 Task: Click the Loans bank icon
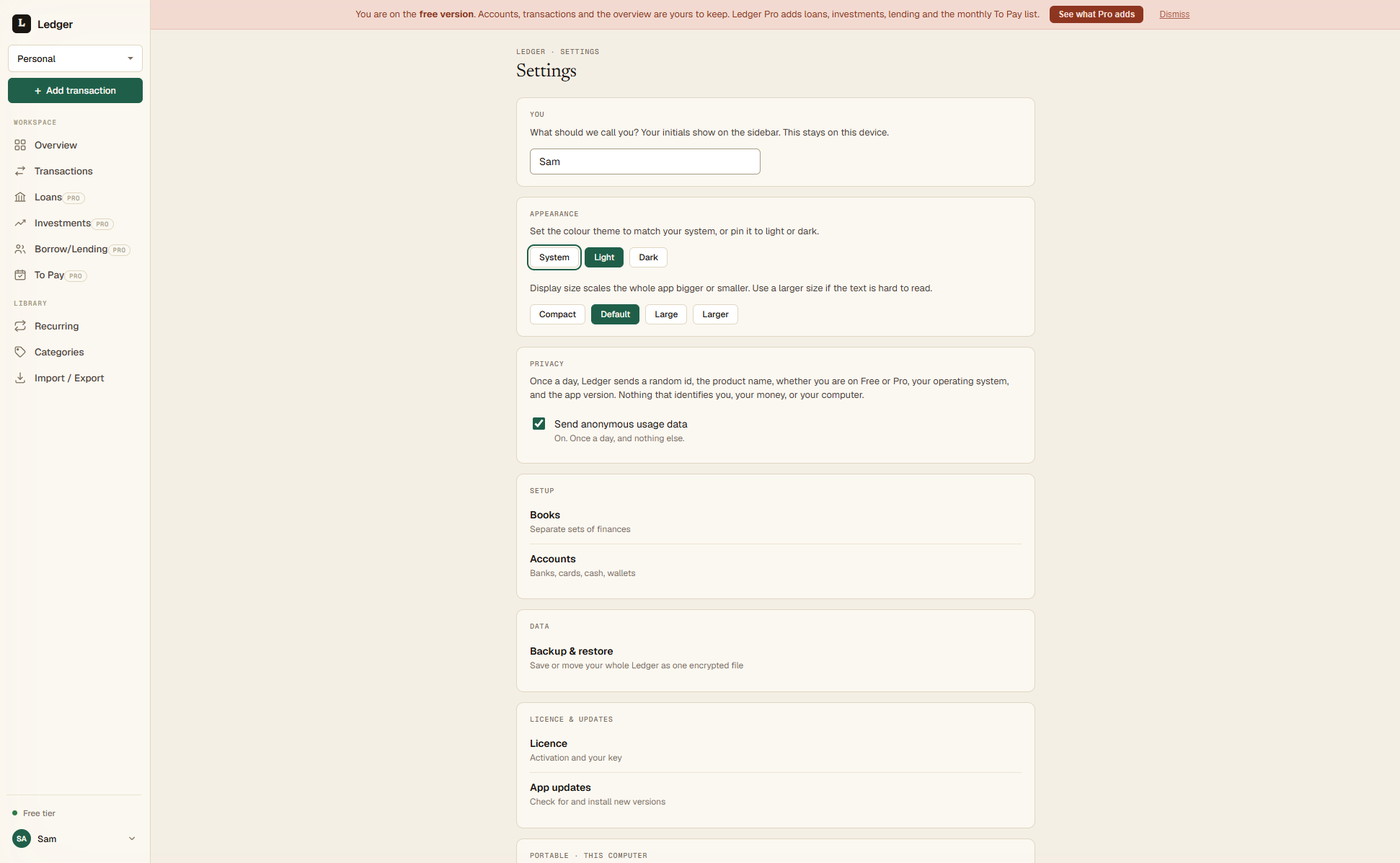pos(20,197)
